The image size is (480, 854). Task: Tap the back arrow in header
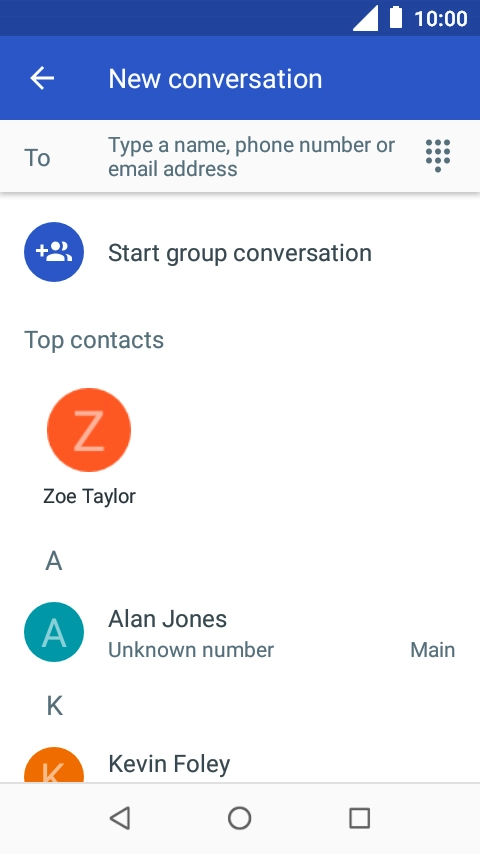click(x=42, y=78)
